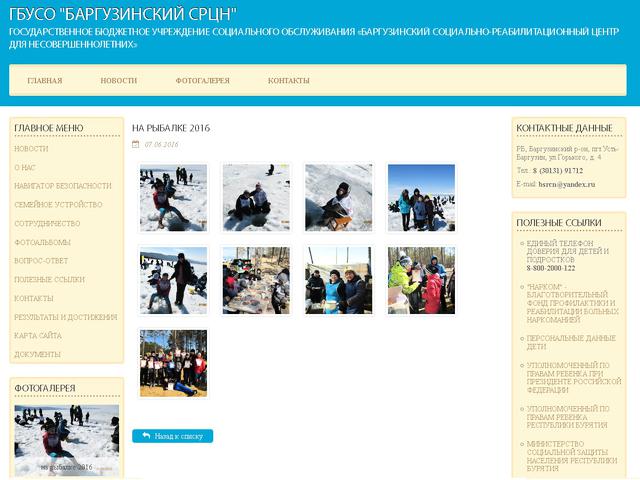Open photo of two people sitting on ice
The image size is (640, 480).
[256, 198]
